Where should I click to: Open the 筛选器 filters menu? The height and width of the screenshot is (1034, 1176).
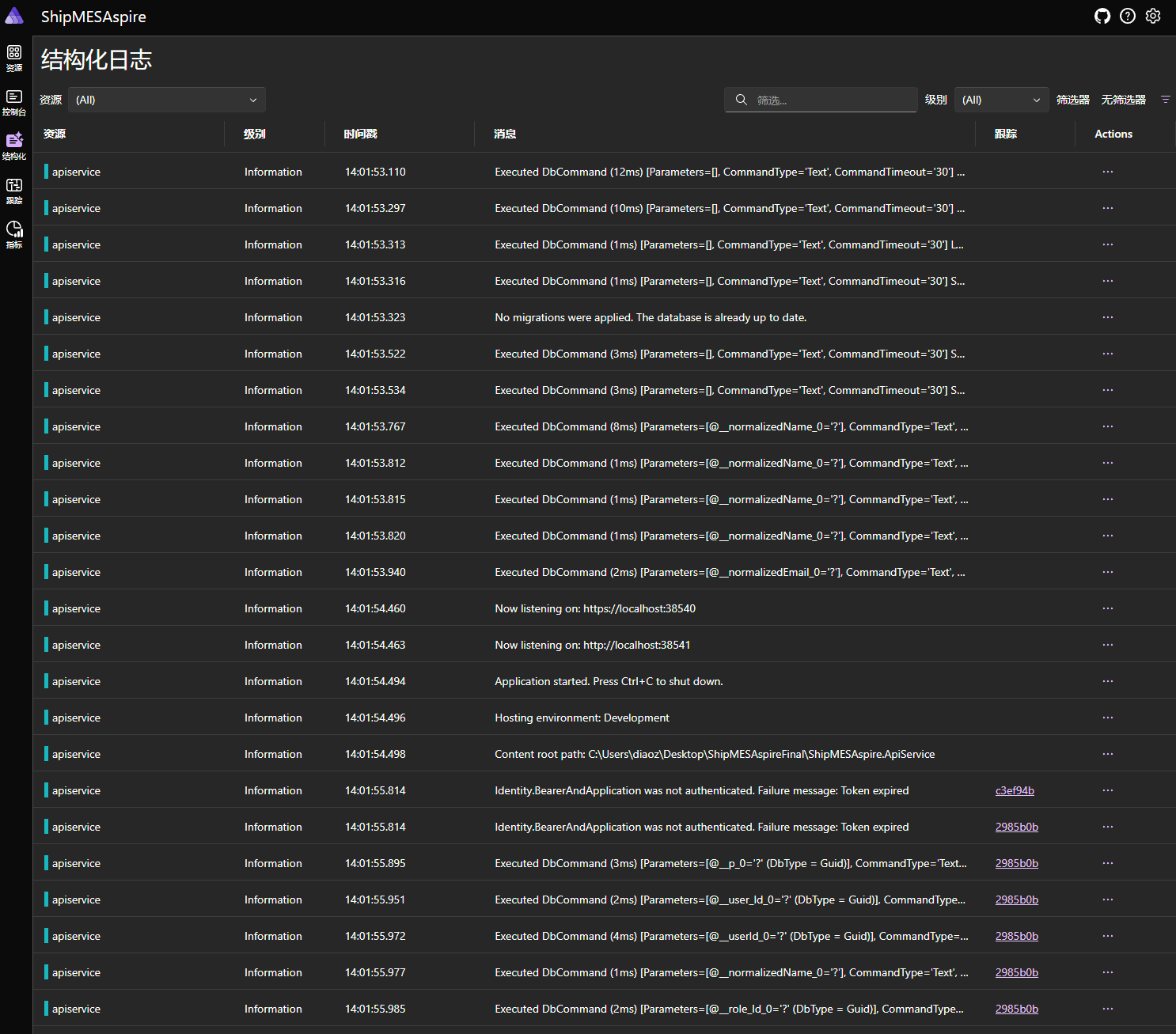click(x=1072, y=100)
